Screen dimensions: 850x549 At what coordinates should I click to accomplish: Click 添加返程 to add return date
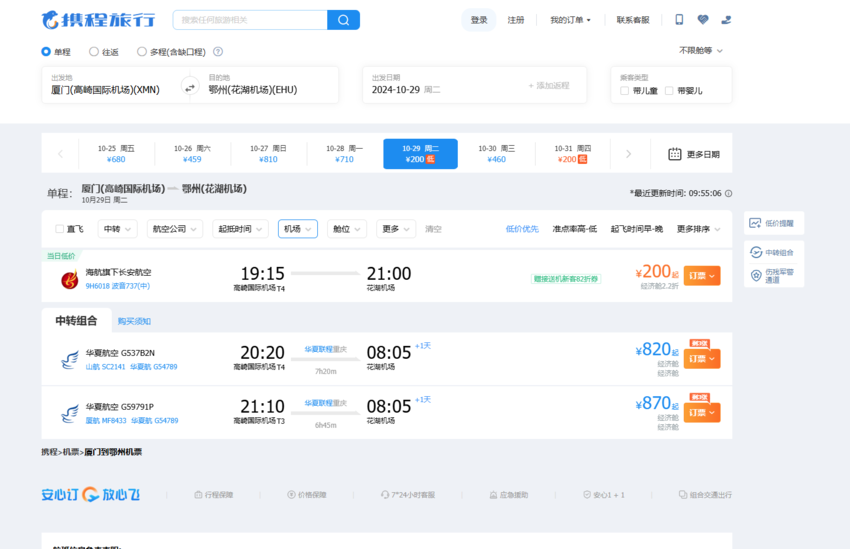549,86
